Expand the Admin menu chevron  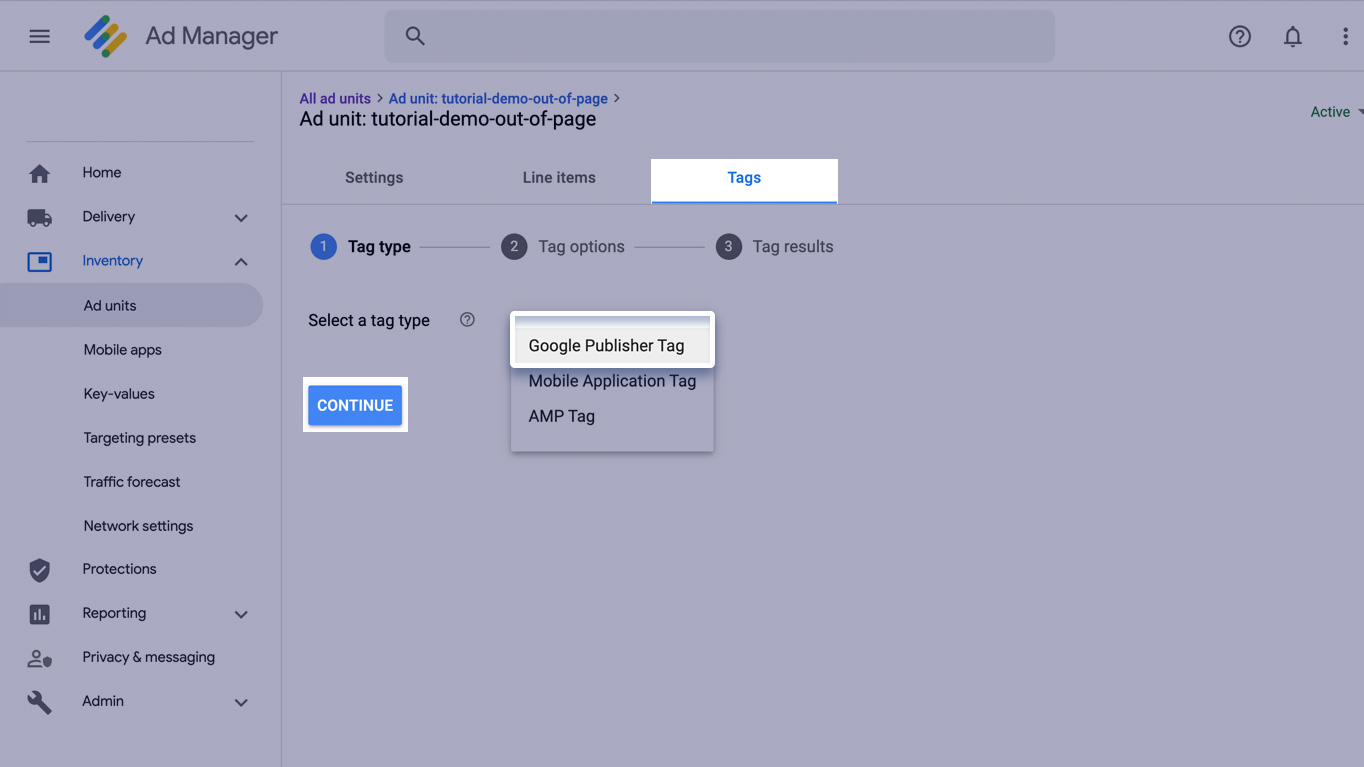(241, 702)
